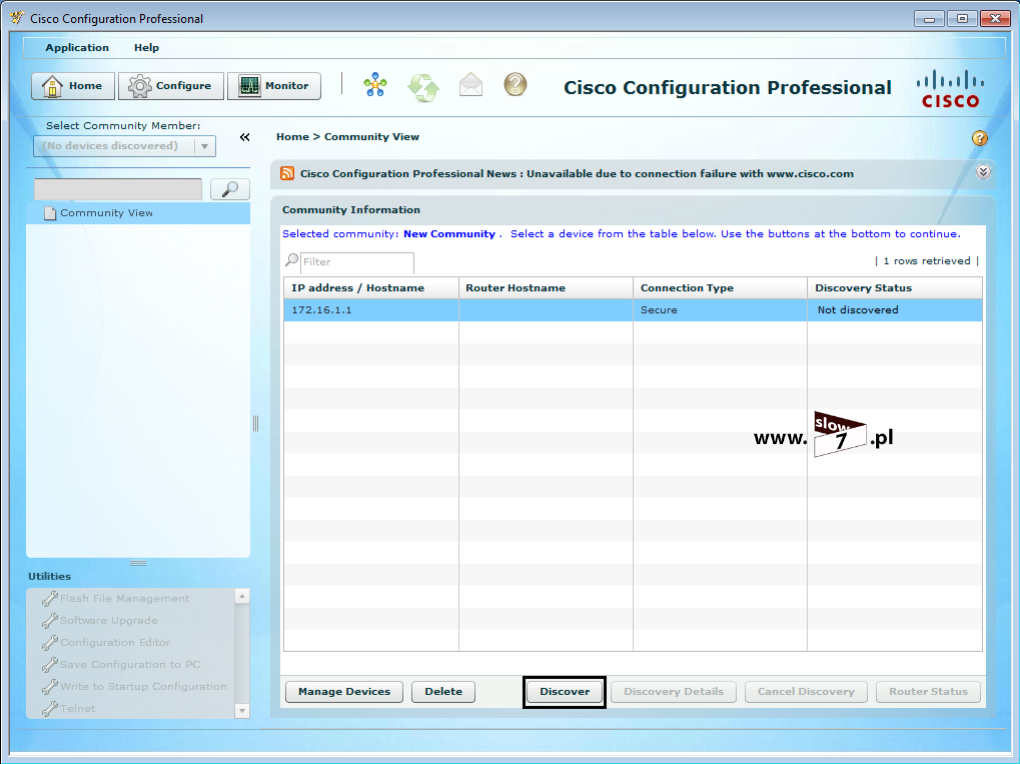Minimize the Cisco Configuration Professional window
Screen dimensions: 1020x764
pos(929,19)
